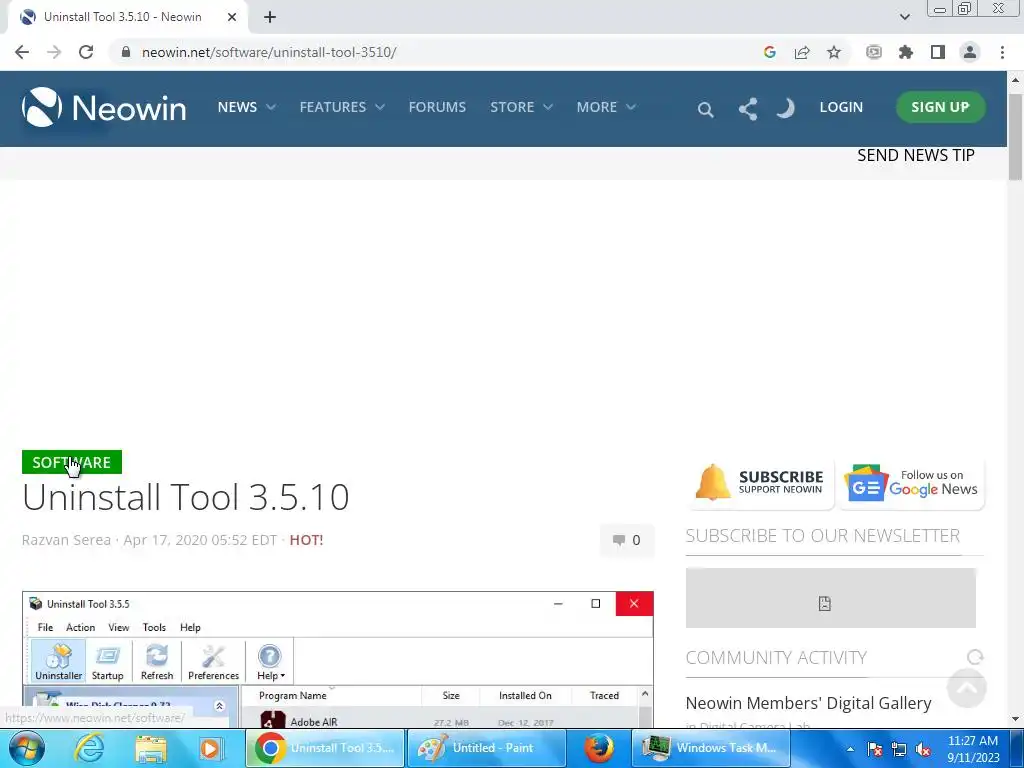The height and width of the screenshot is (768, 1024).
Task: Bookmark this page with the star icon
Action: [833, 52]
